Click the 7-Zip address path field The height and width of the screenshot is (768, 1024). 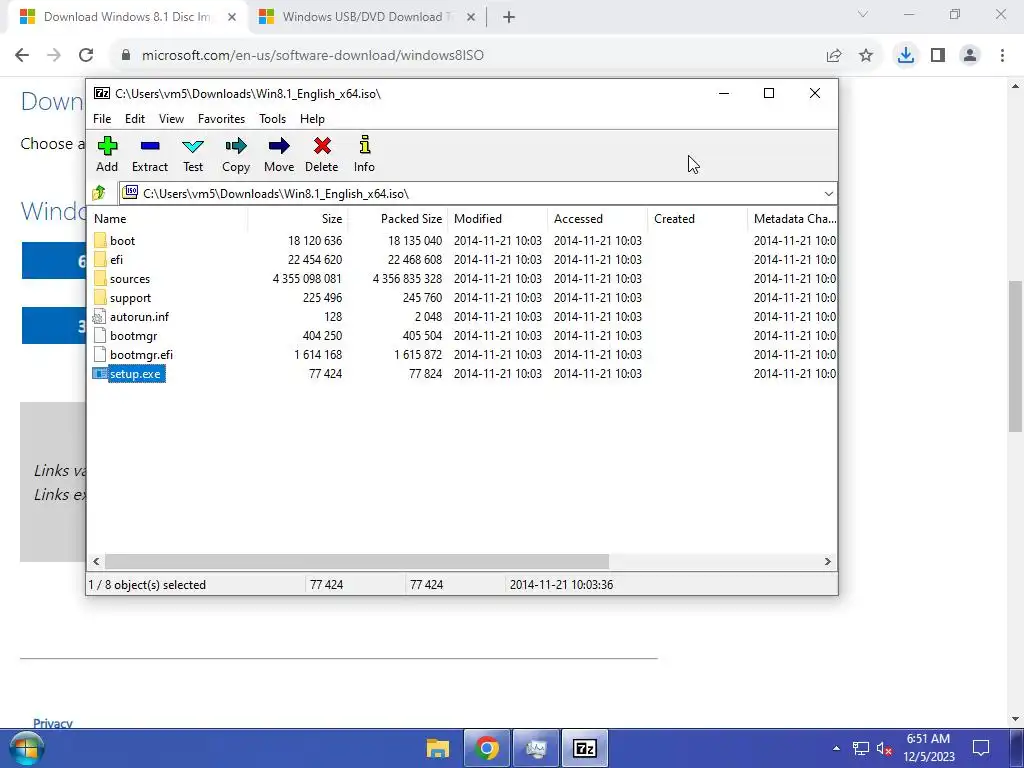point(477,193)
